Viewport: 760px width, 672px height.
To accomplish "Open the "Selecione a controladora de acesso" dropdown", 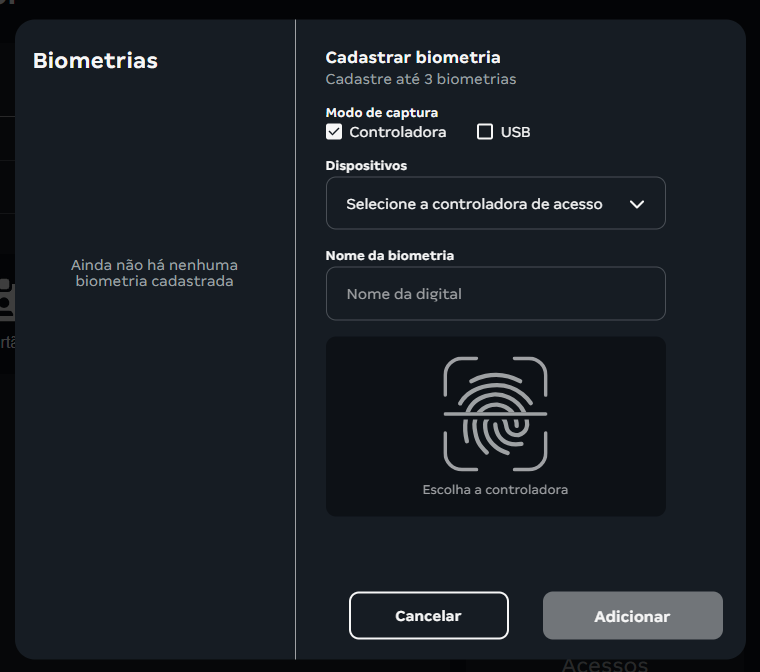I will coord(474,204).
